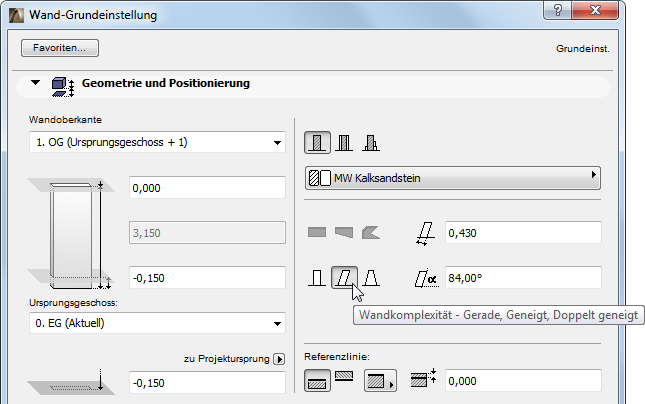The width and height of the screenshot is (645, 404).
Task: Open the Wandoberkante story dropdown
Action: click(x=157, y=142)
